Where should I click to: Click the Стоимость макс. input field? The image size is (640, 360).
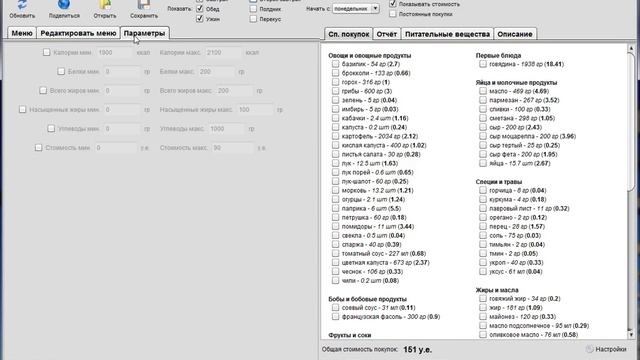(232, 148)
